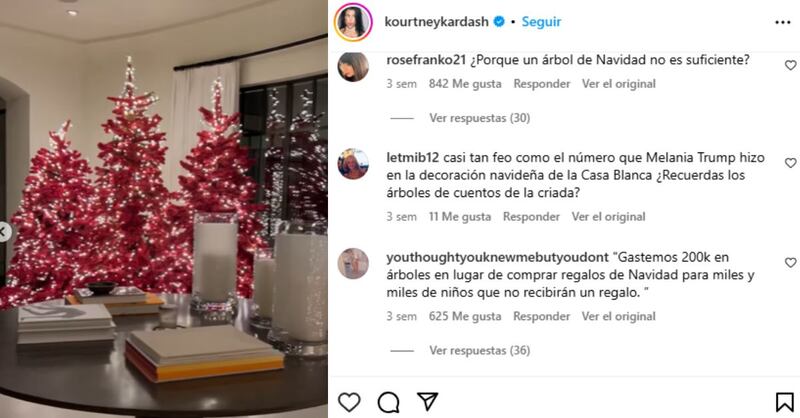Open letmib12's avatar thumbnail

point(353,164)
